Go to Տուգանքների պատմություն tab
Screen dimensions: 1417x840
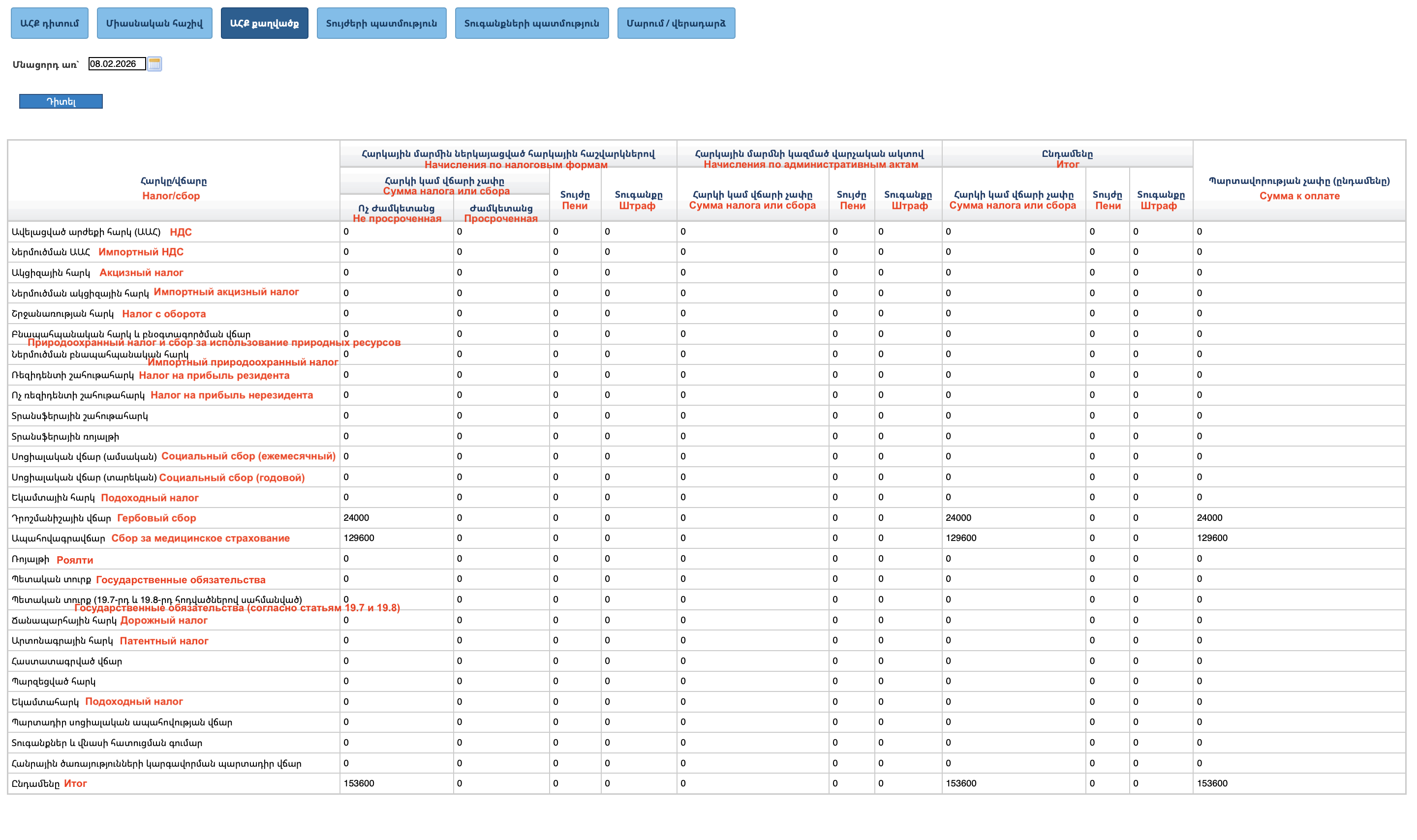coord(531,23)
